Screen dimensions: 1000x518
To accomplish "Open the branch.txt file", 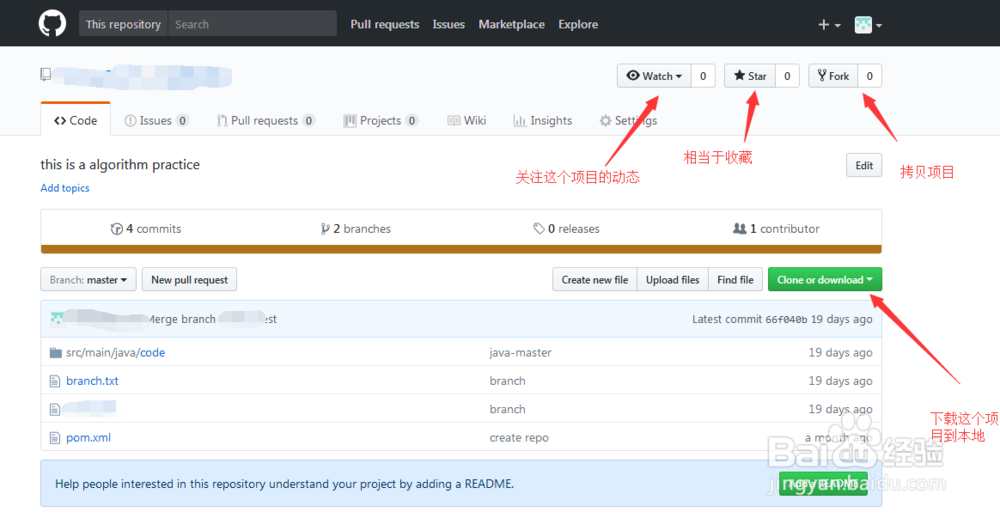I will (x=92, y=381).
